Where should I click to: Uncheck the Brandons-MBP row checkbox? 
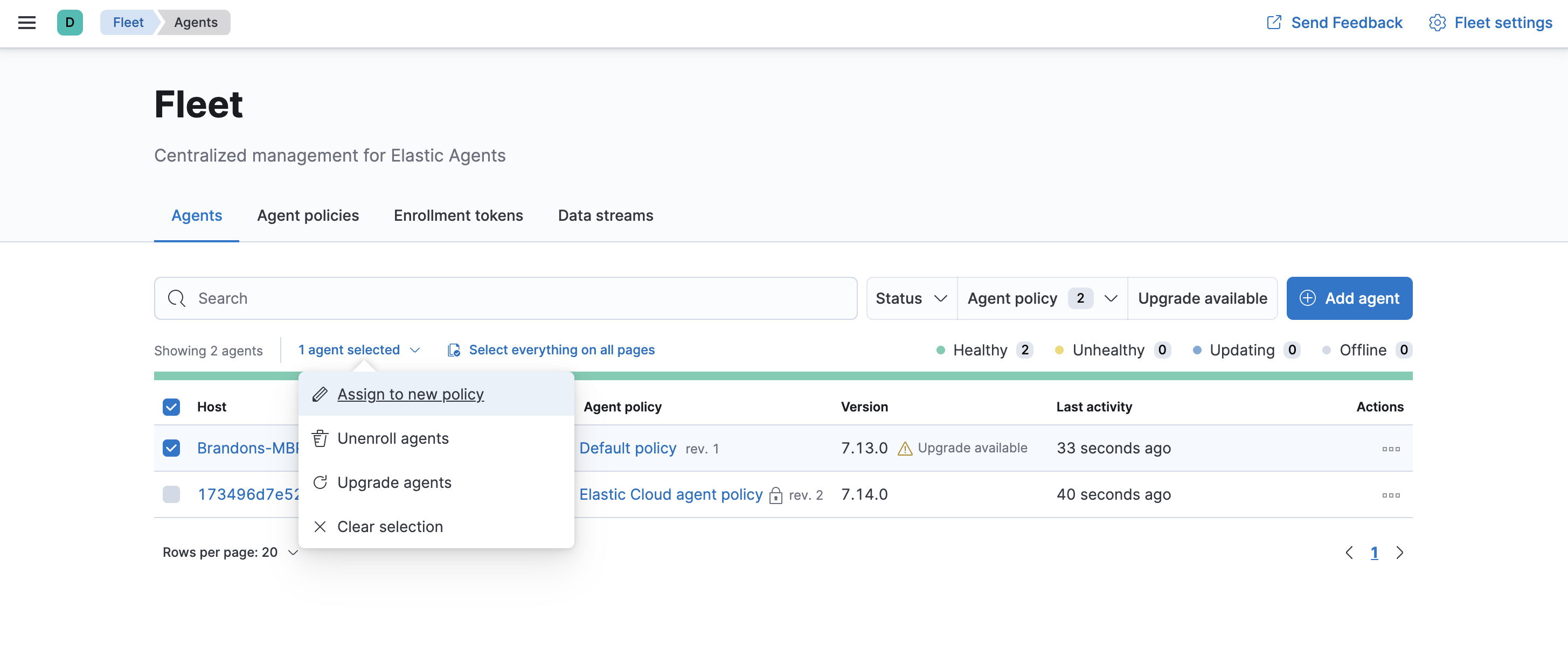tap(171, 449)
